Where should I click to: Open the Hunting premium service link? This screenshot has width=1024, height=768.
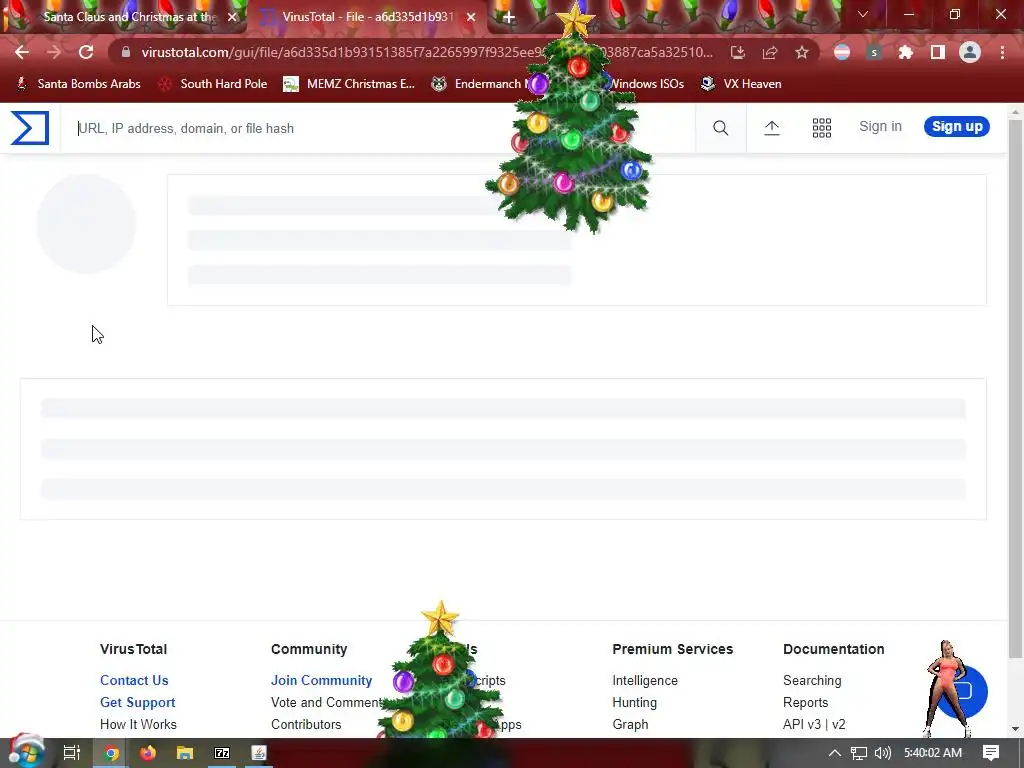click(634, 703)
